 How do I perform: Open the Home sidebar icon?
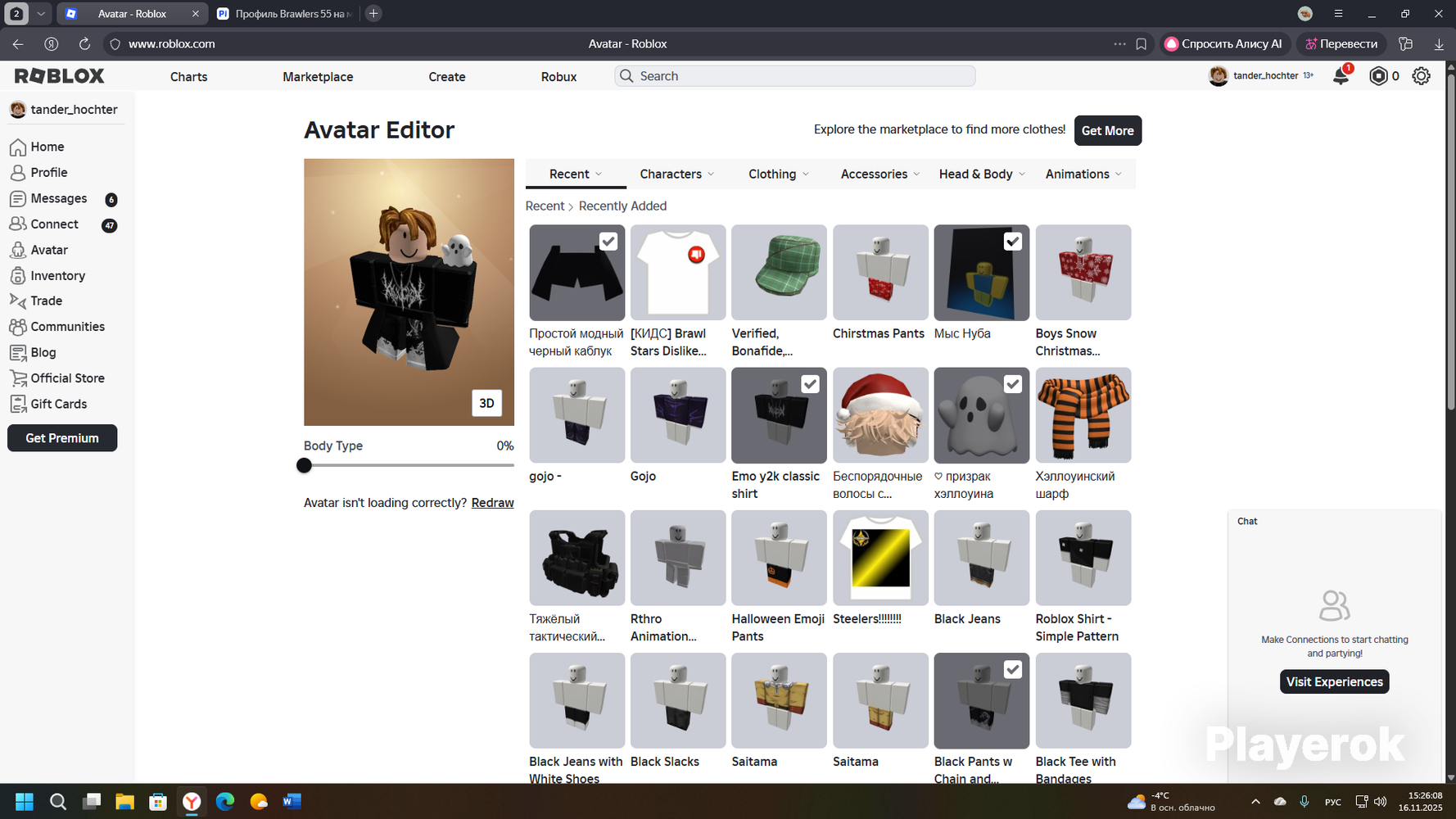tap(18, 147)
